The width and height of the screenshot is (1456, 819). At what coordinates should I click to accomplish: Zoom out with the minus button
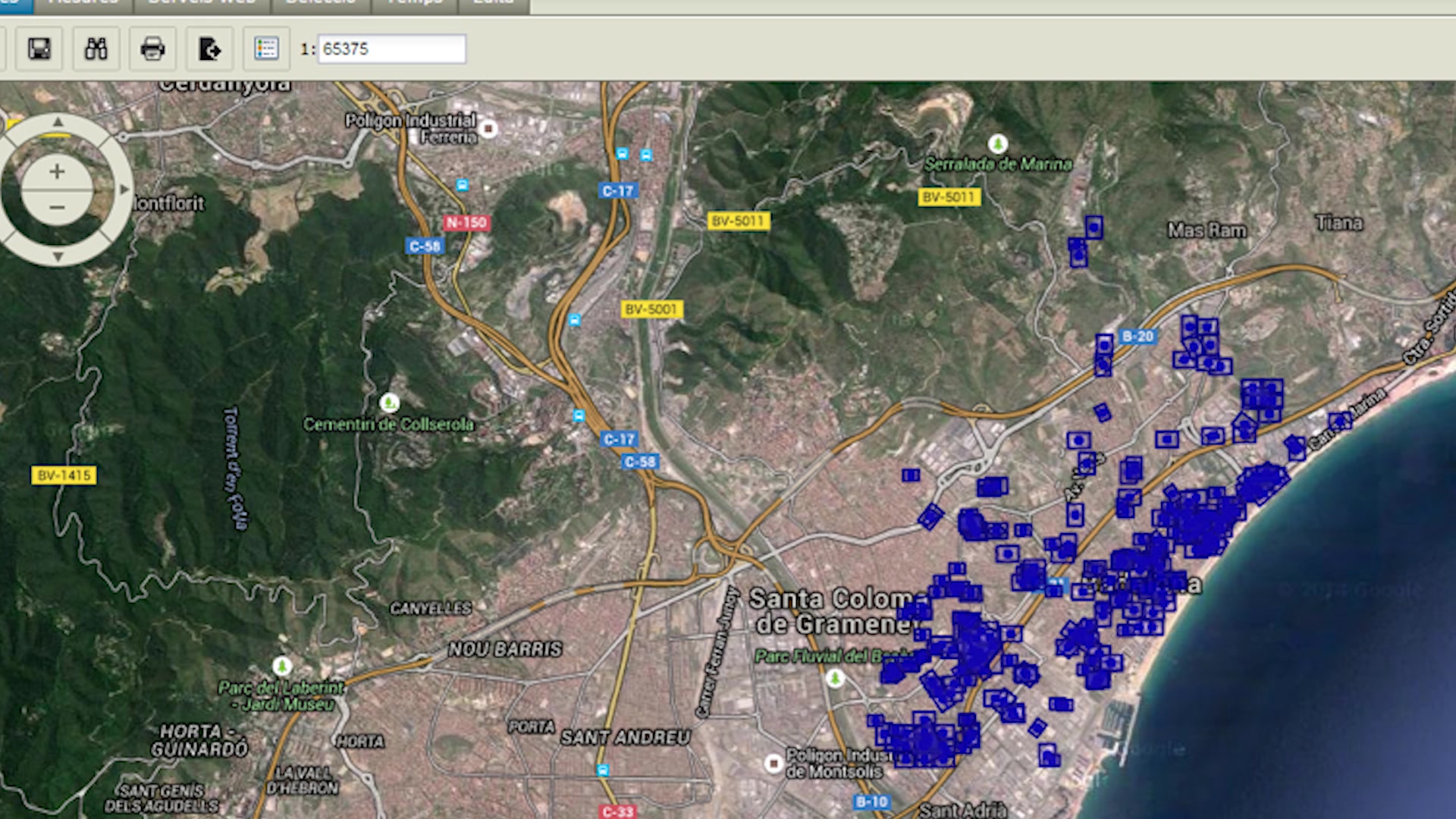click(56, 207)
